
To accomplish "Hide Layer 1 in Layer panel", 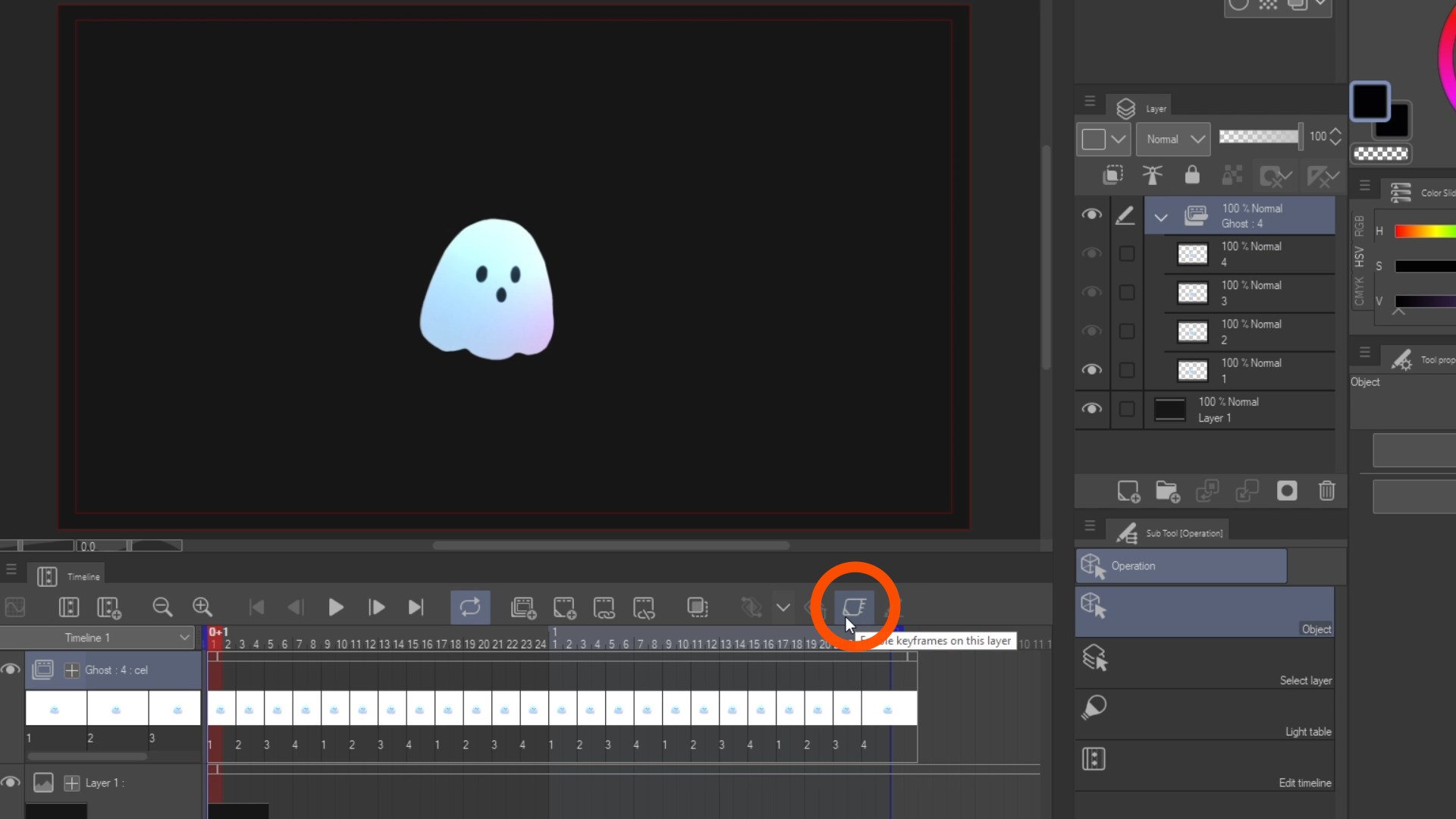I will [1091, 409].
